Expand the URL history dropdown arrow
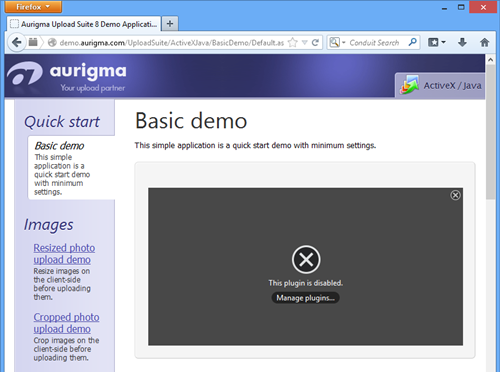The image size is (500, 372). 304,43
